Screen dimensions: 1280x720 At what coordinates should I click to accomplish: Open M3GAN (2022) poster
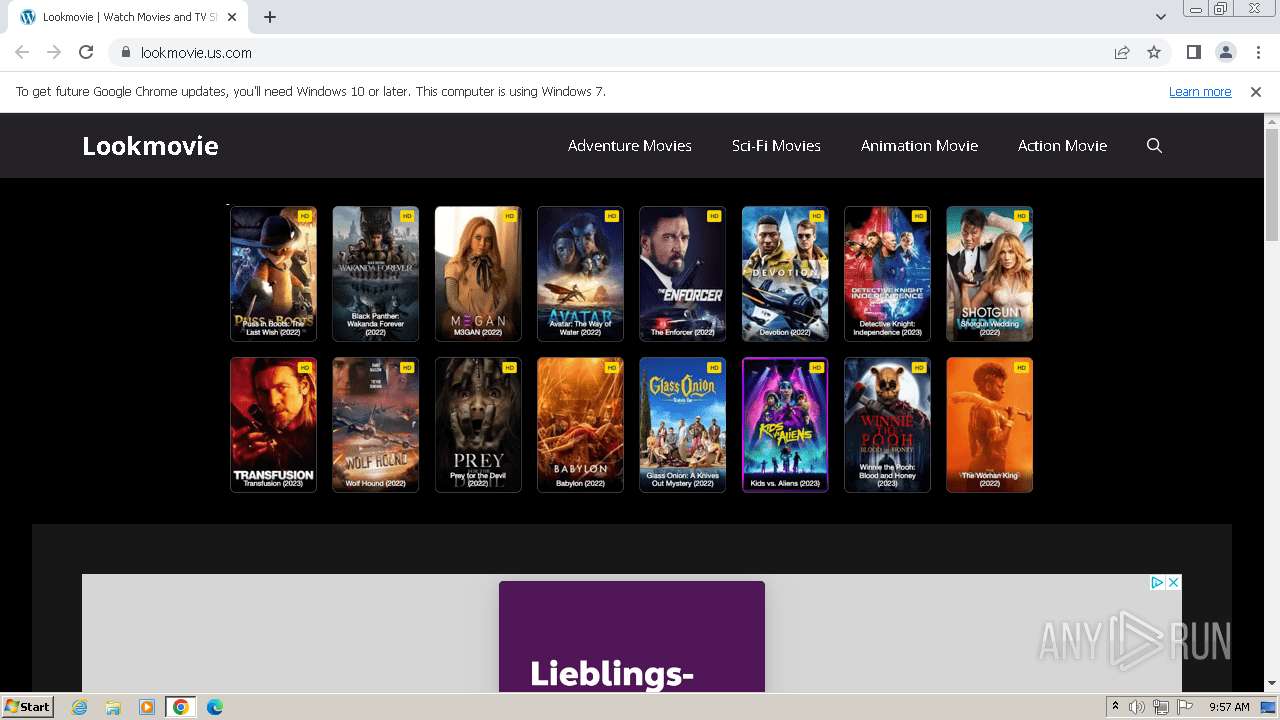click(x=478, y=274)
